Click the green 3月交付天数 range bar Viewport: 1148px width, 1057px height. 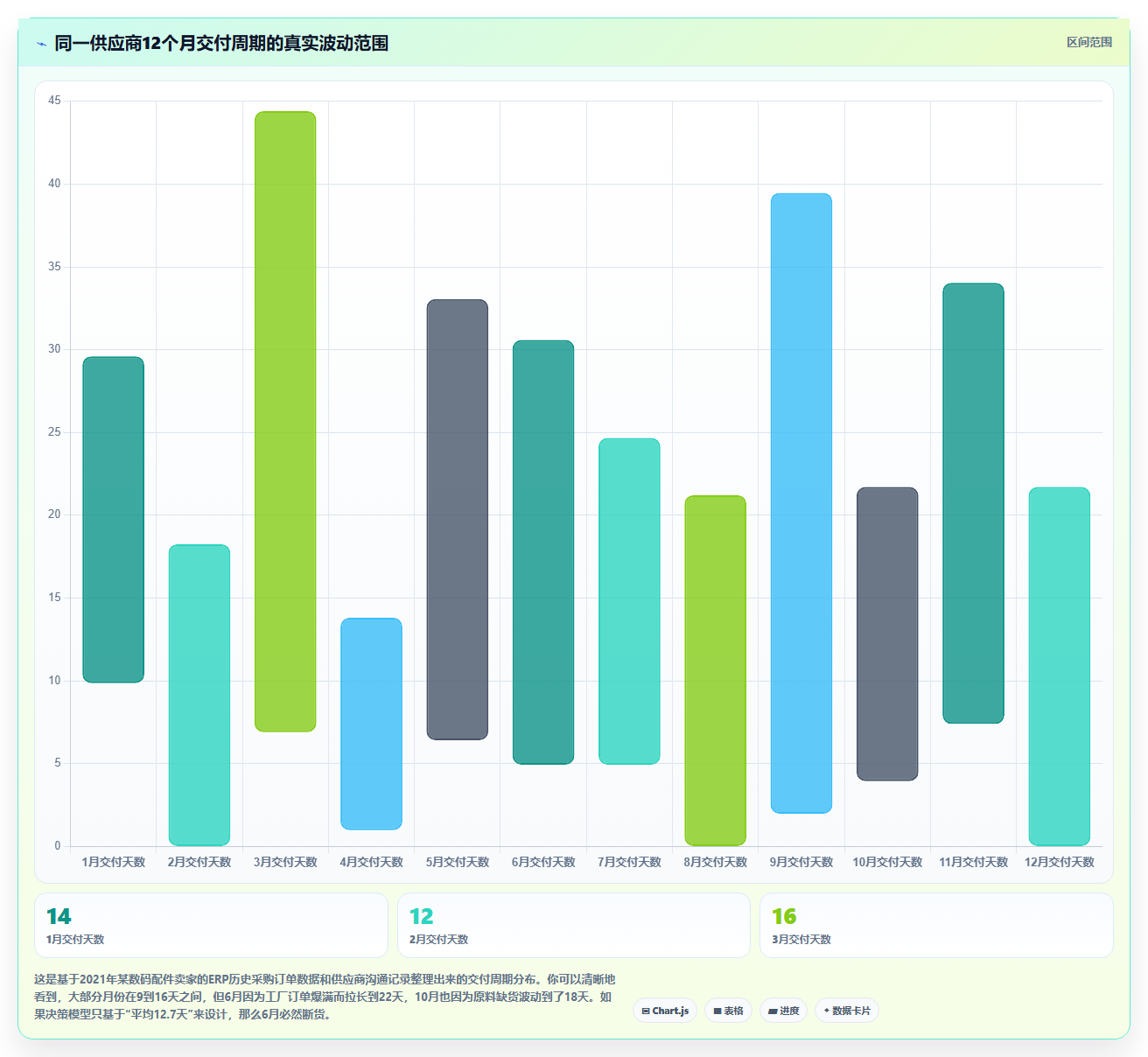(x=285, y=422)
